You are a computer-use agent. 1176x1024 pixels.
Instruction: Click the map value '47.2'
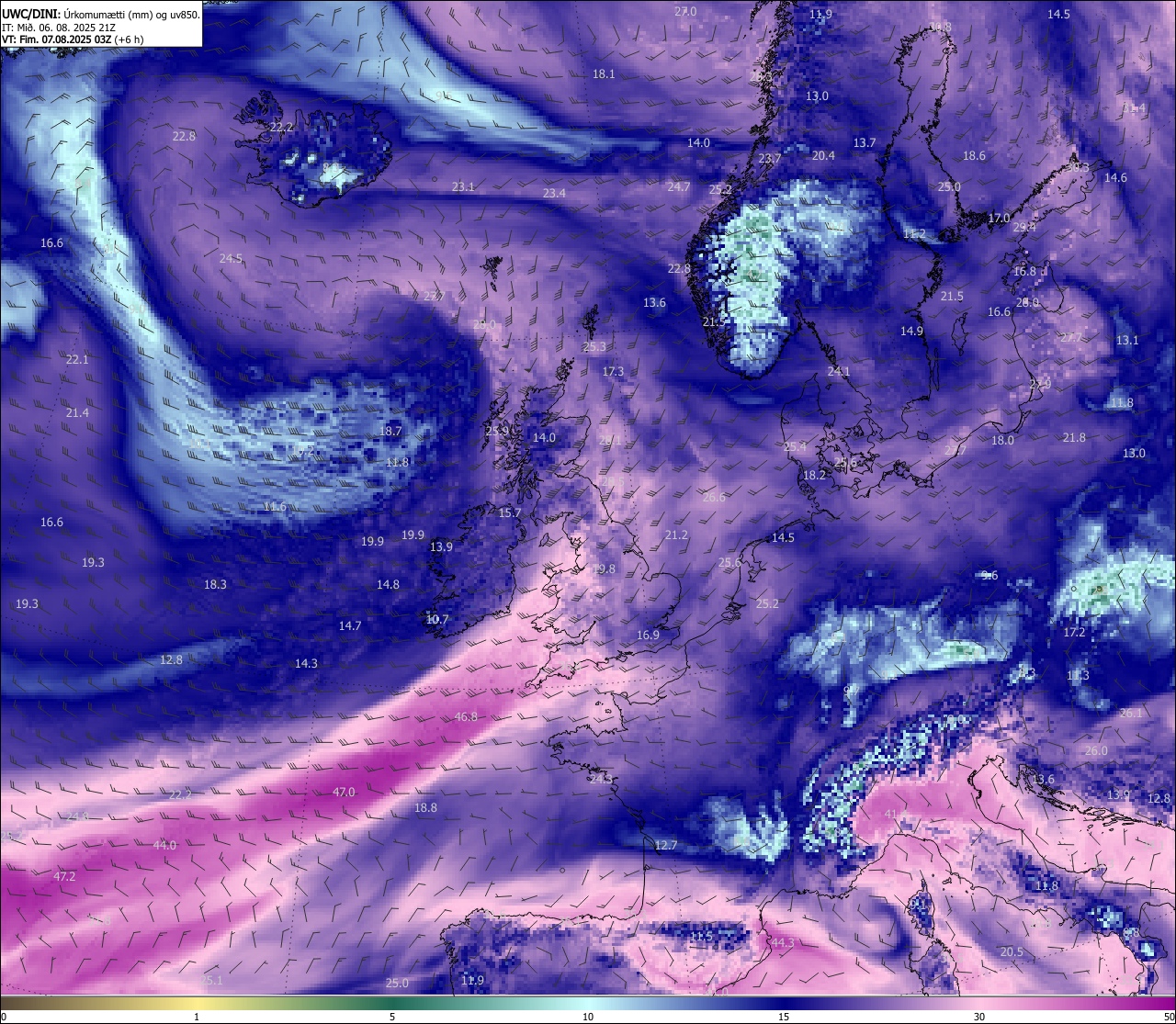point(64,877)
